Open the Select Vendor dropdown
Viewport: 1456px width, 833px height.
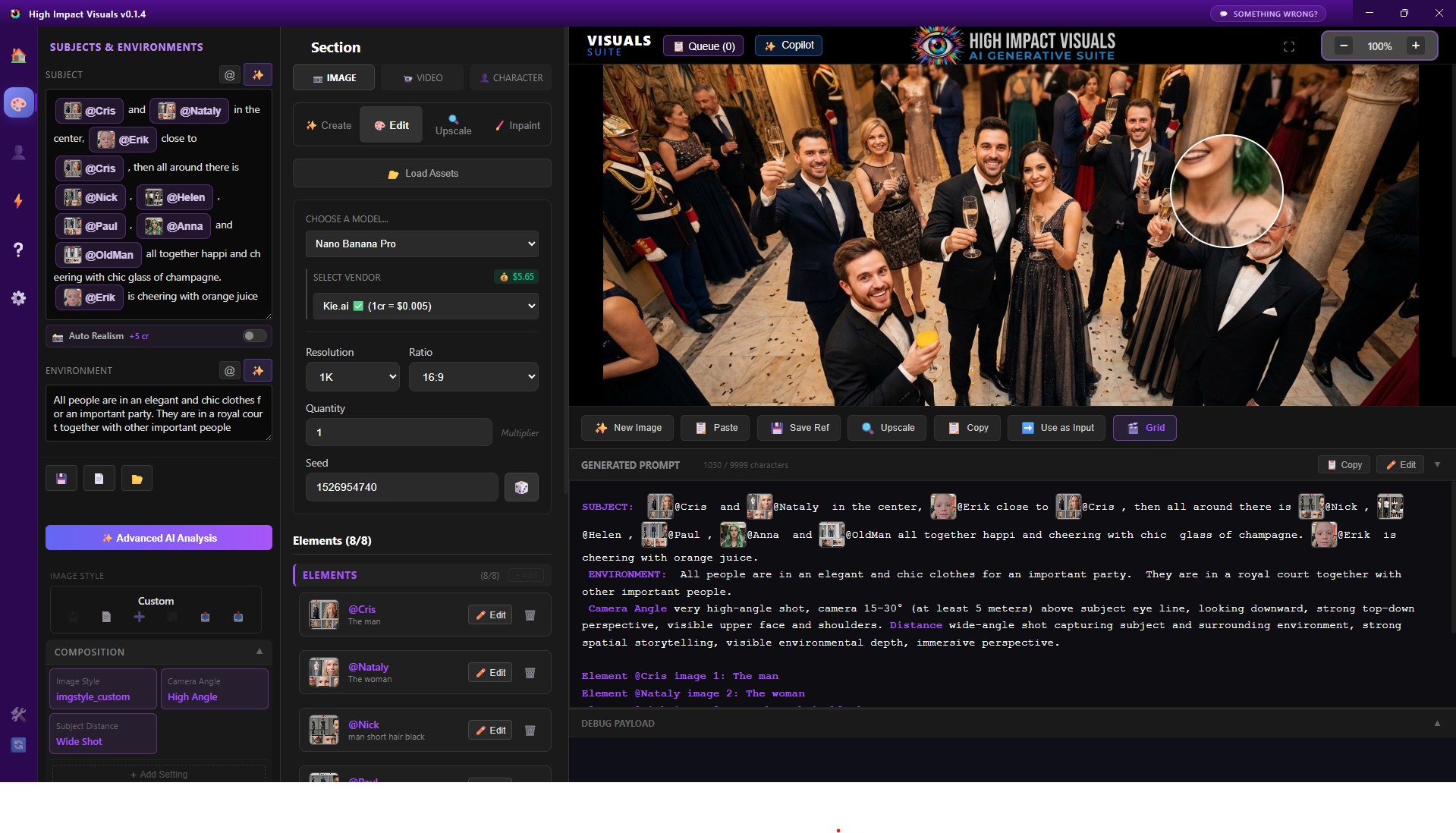tap(426, 306)
